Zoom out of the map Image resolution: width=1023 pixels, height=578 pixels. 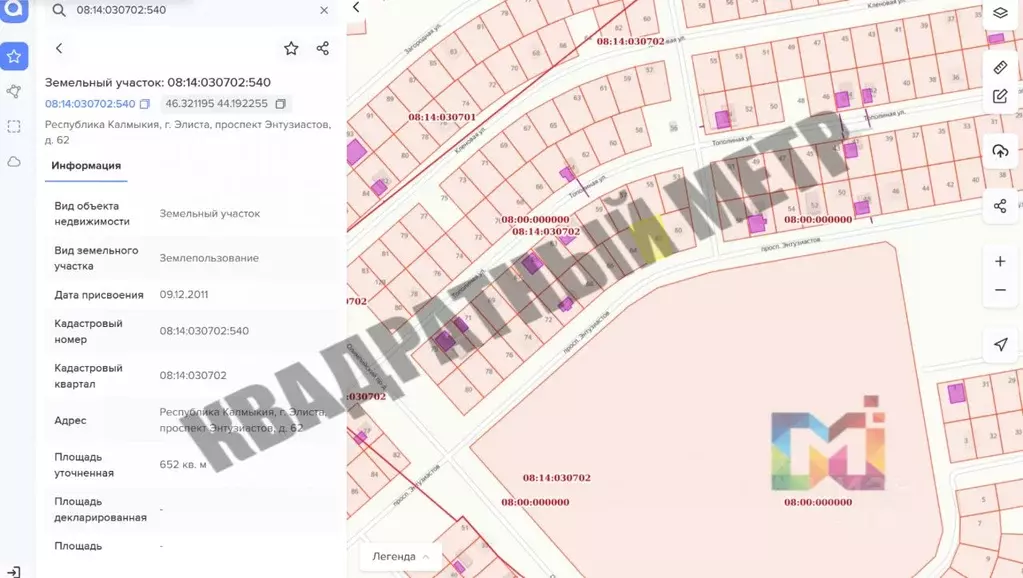(1000, 291)
